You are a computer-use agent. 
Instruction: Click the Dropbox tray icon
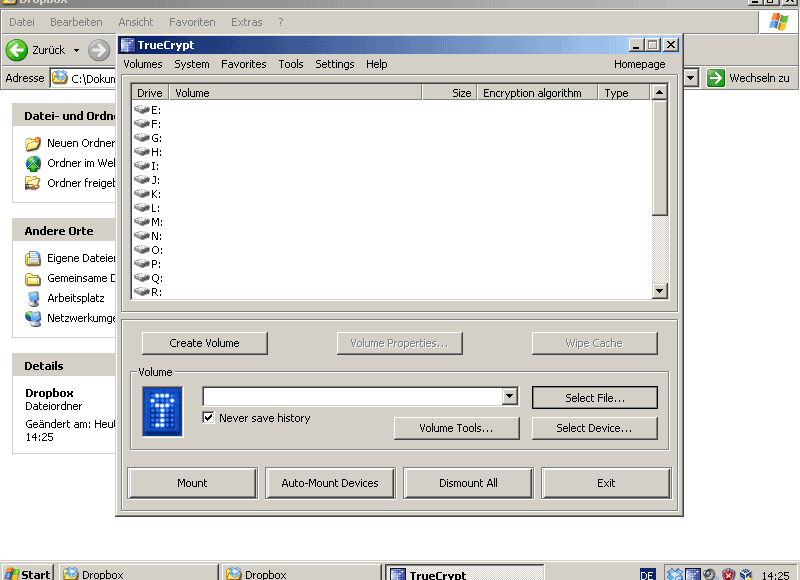[x=674, y=574]
